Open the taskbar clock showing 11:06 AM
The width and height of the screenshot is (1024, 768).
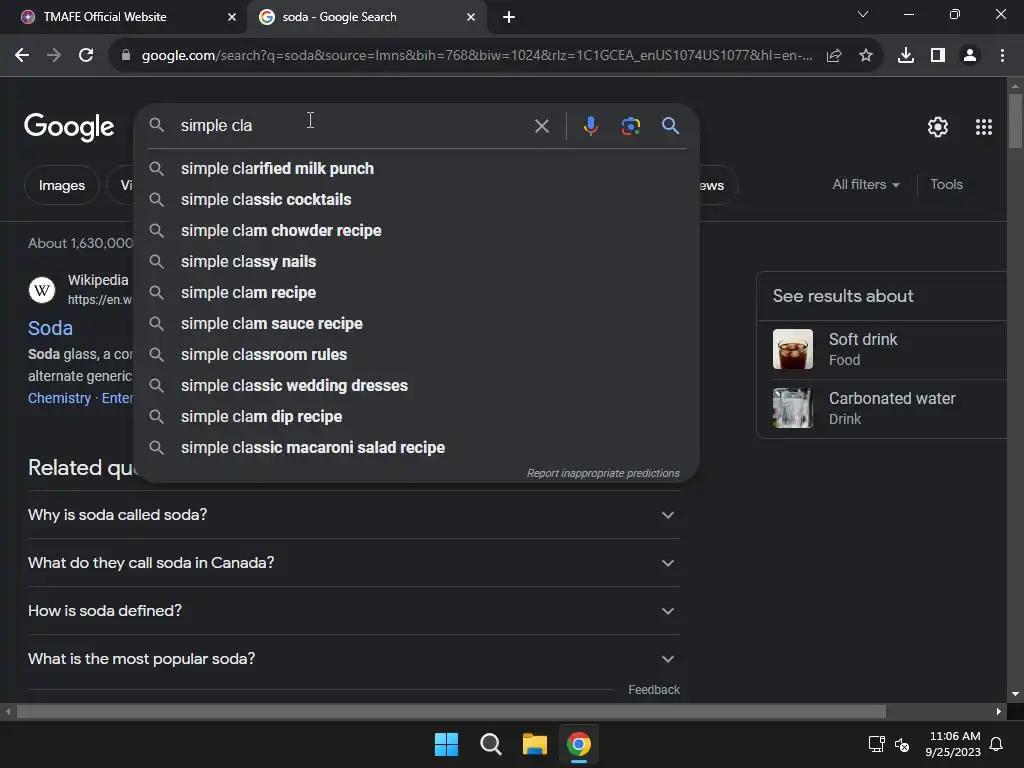(x=953, y=744)
